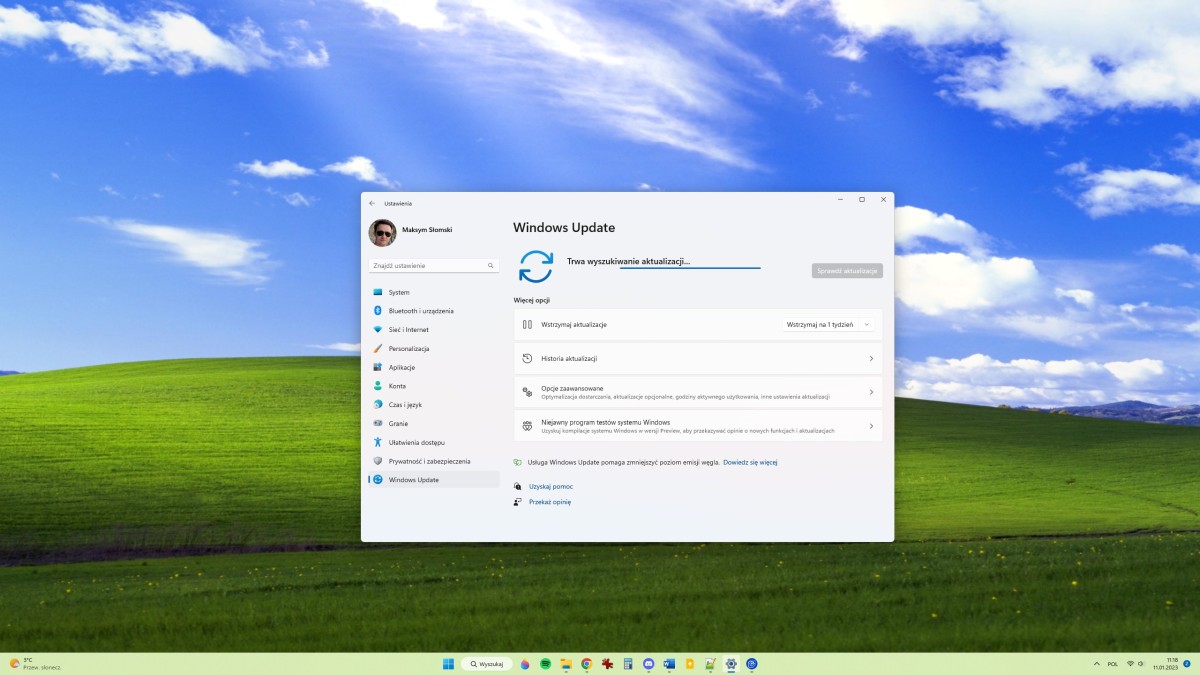Click the Bluetooth i urządzenia icon

378,311
